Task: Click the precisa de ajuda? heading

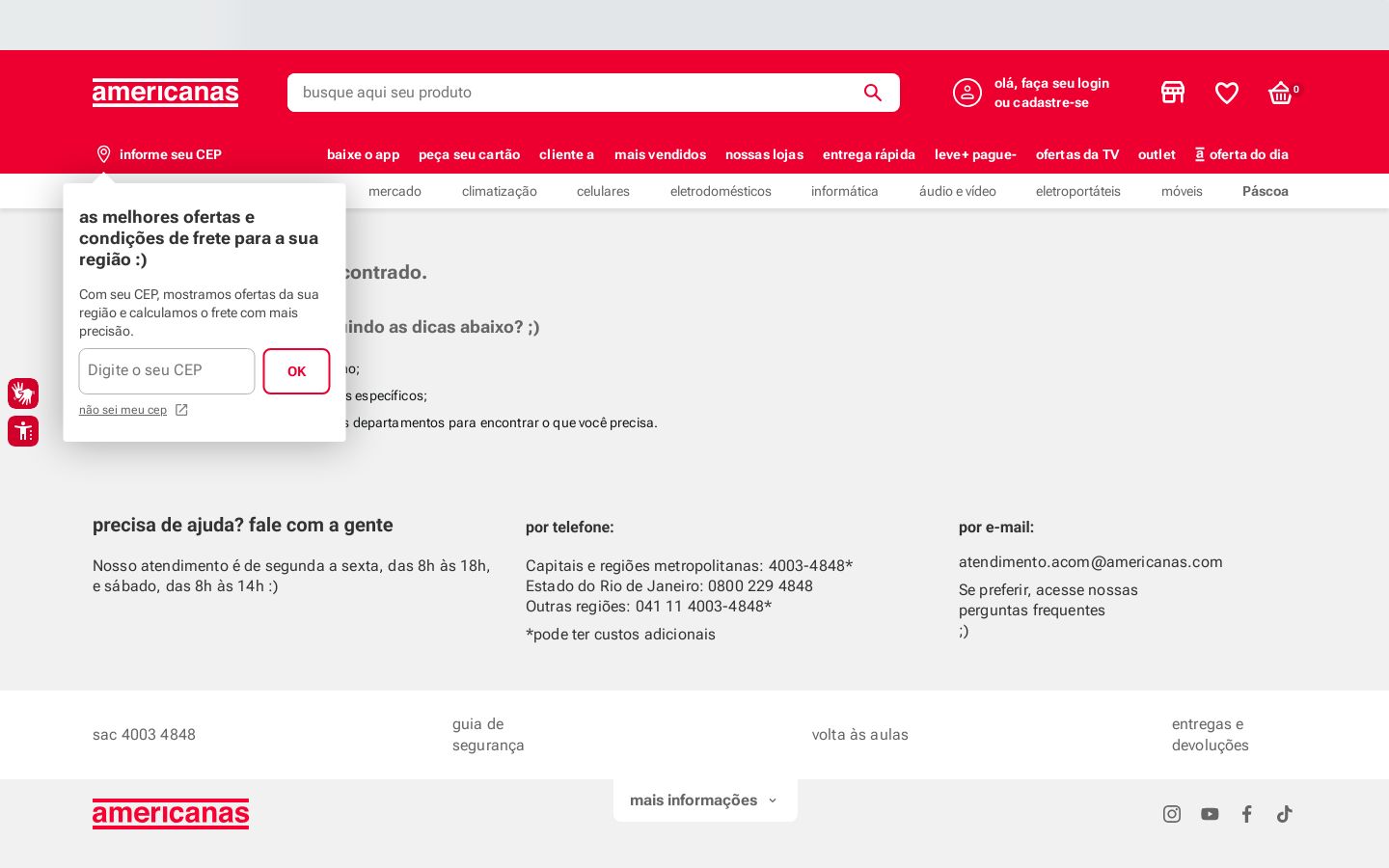Action: (x=243, y=526)
